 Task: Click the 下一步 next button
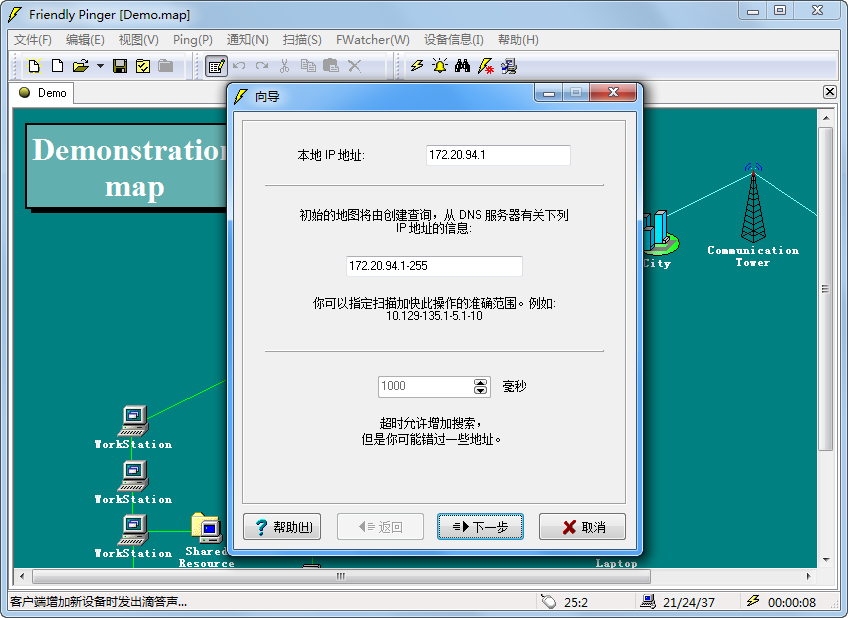480,527
